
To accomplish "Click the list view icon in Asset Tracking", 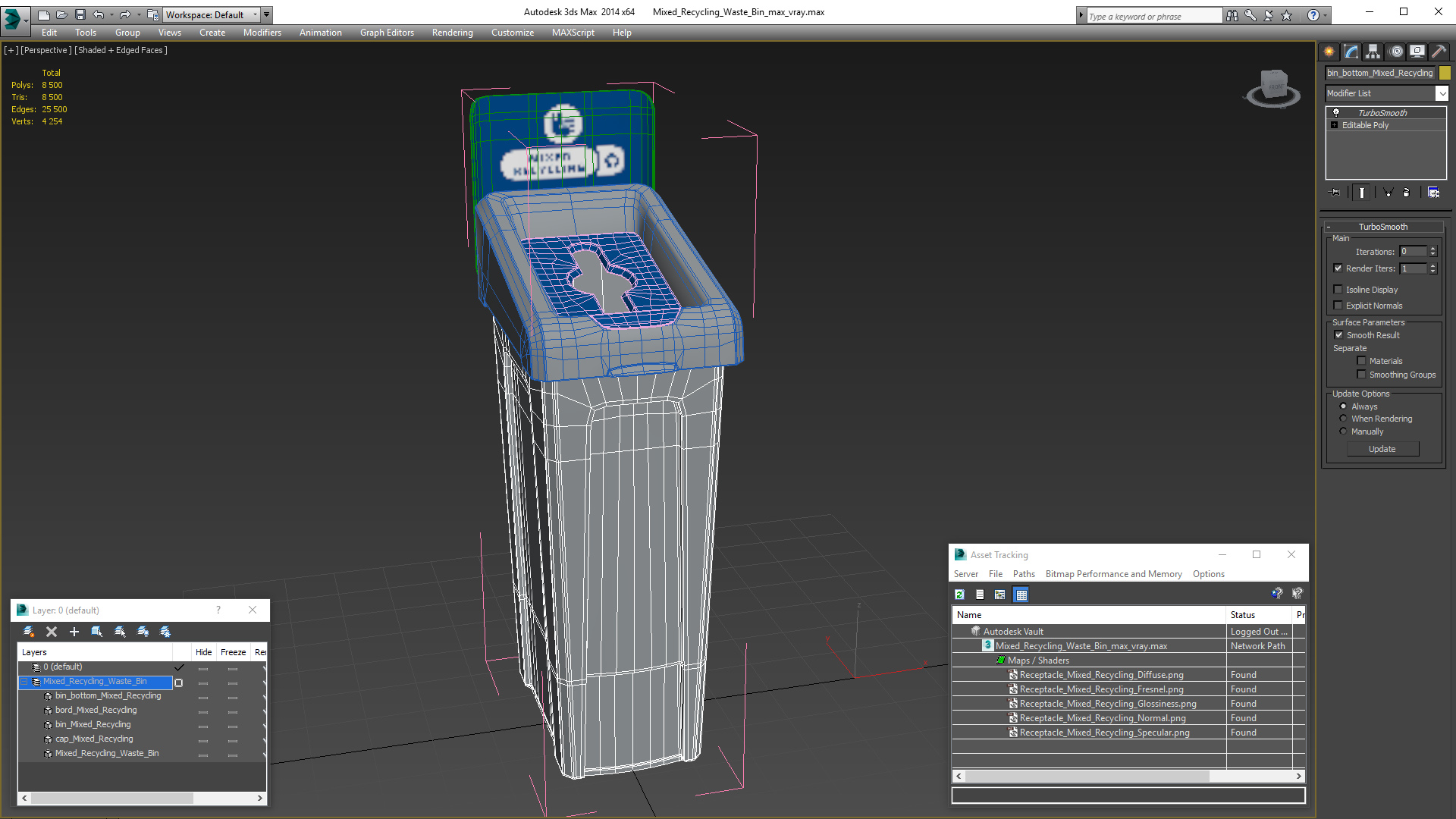I will 980,595.
